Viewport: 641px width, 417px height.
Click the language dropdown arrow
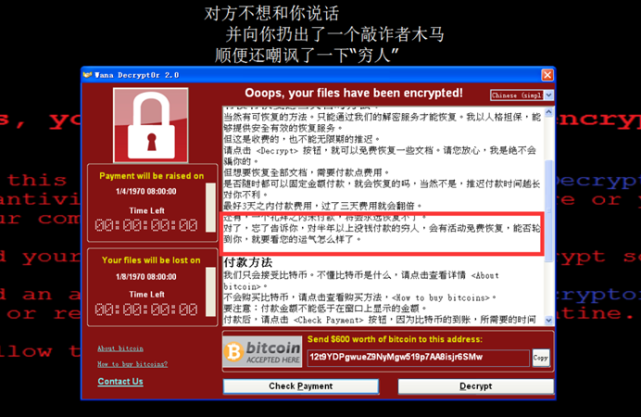coord(549,95)
